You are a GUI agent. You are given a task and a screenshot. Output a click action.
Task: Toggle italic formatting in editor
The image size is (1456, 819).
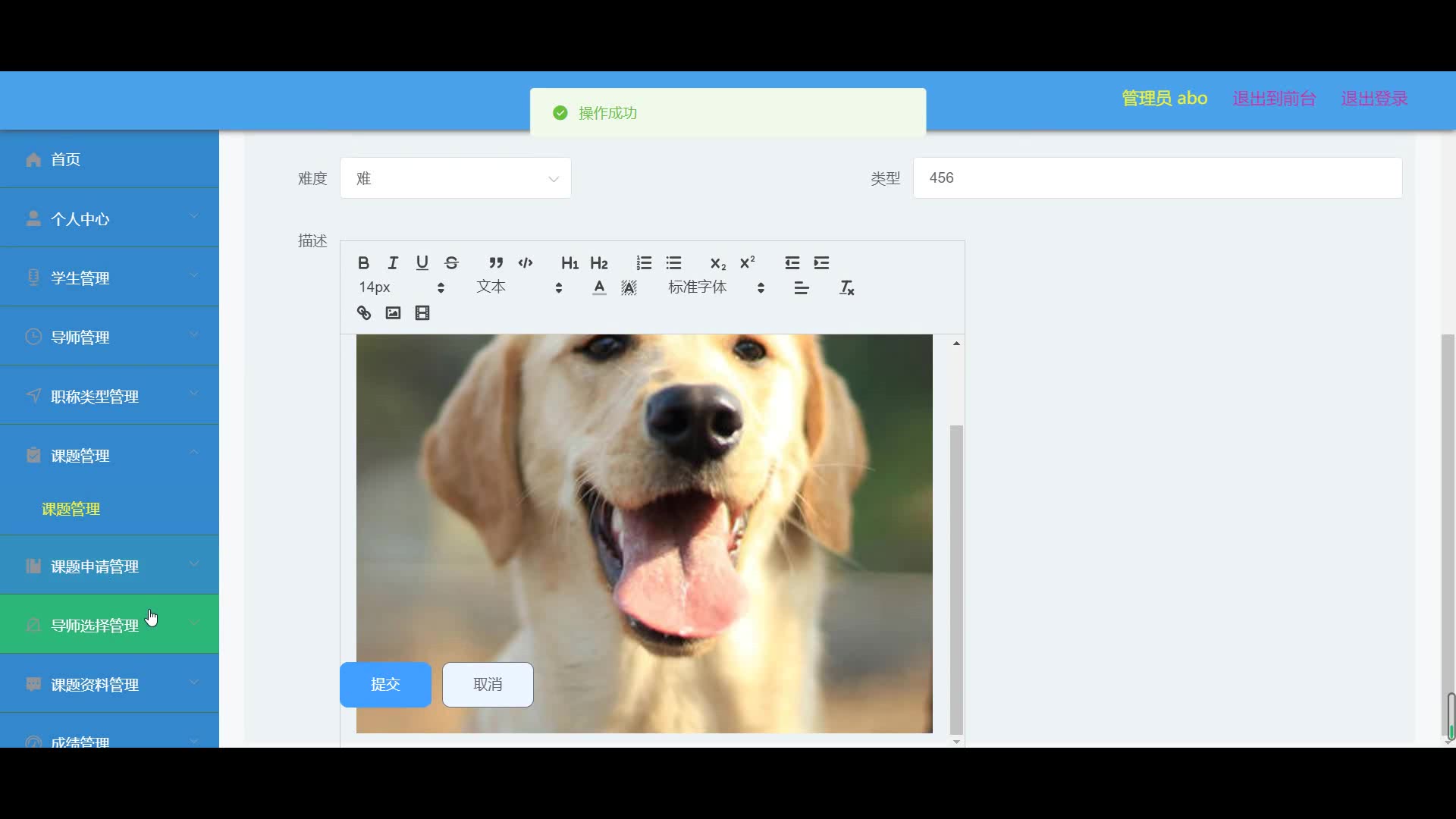393,263
